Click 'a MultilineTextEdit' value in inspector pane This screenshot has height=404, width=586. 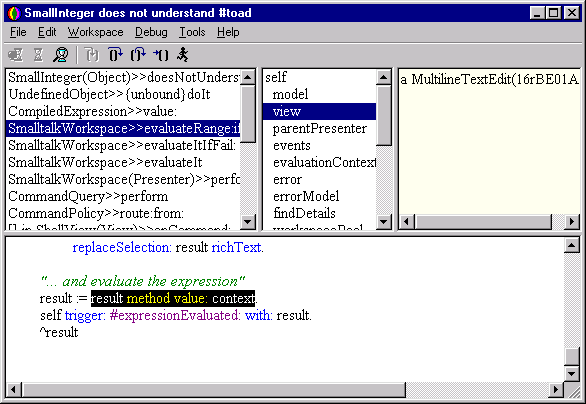click(489, 79)
